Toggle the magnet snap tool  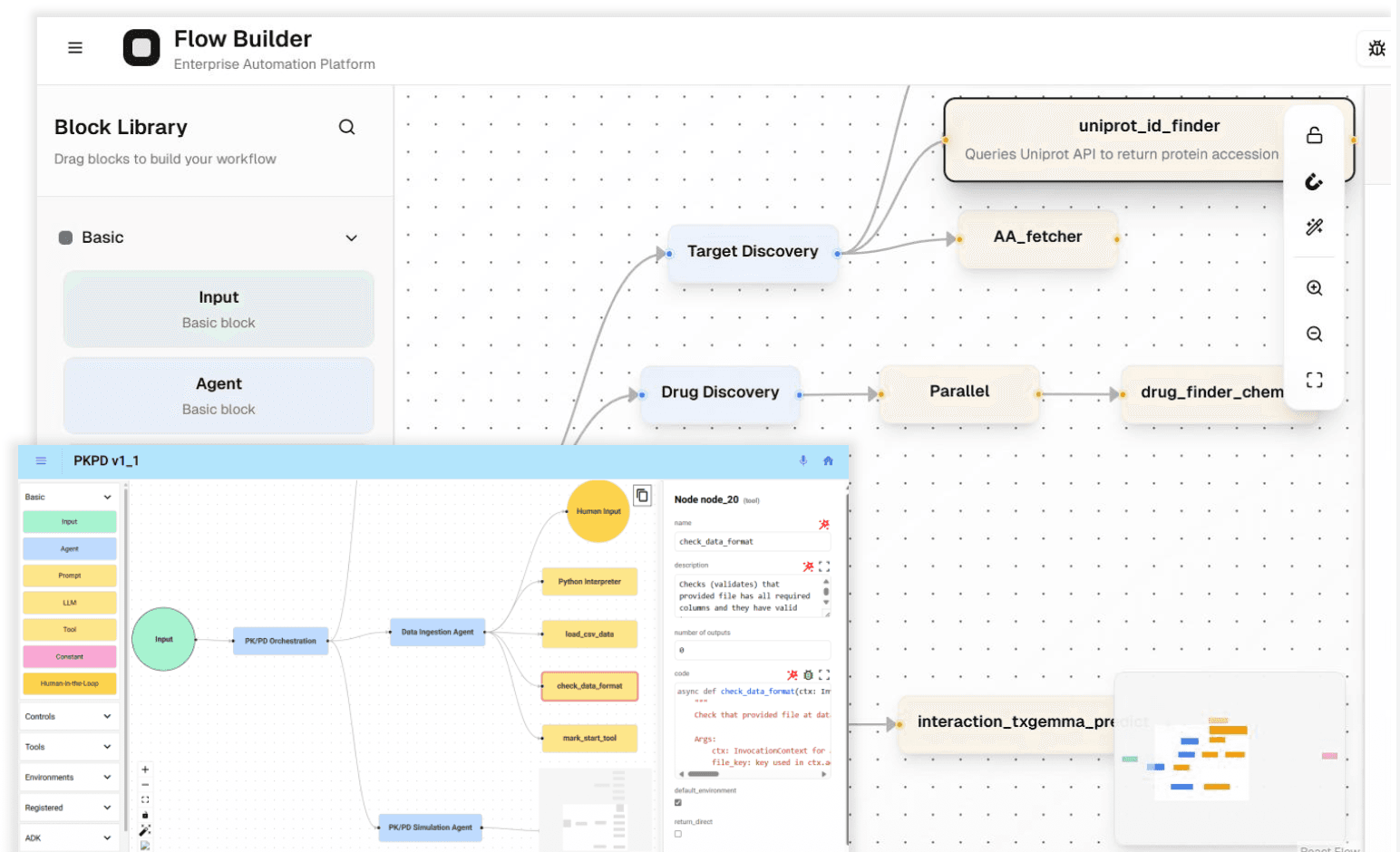coord(1314,182)
